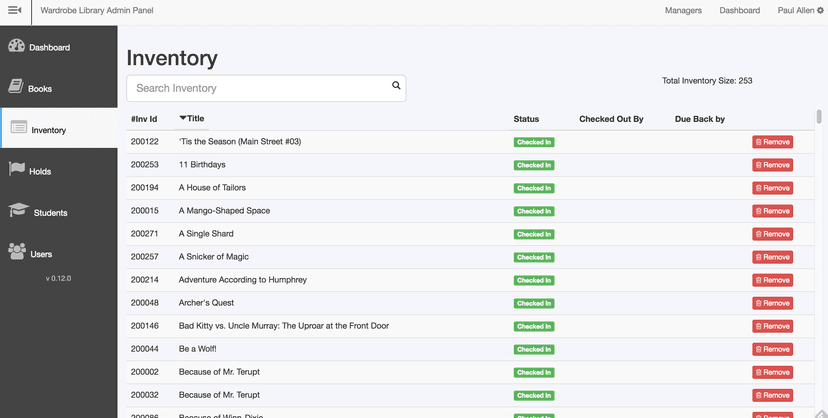828x418 pixels.
Task: Open the Books sidebar menu item
Action: click(x=59, y=88)
